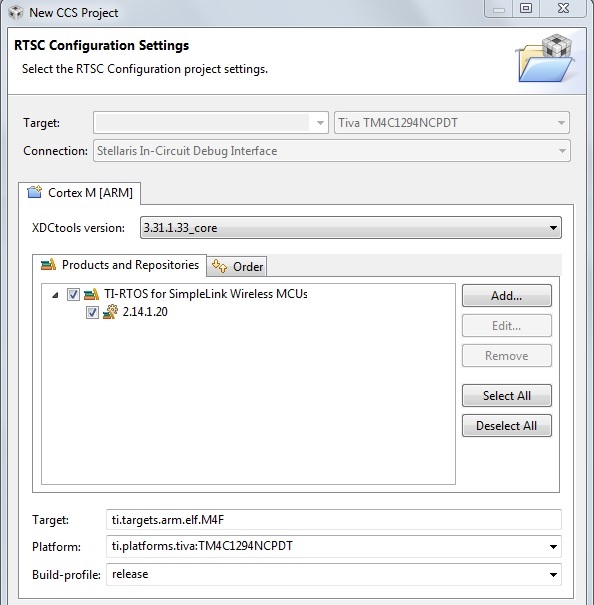
Task: Select the 2.14.1.20 version row
Action: pos(145,312)
